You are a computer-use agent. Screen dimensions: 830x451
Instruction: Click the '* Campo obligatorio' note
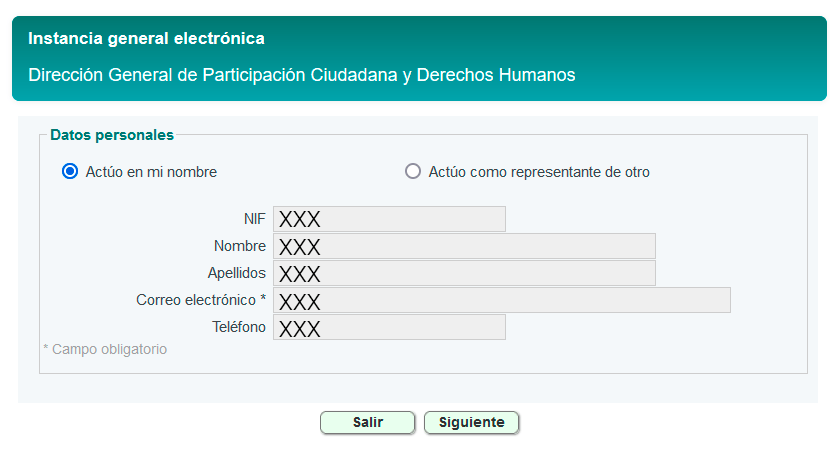coord(105,349)
